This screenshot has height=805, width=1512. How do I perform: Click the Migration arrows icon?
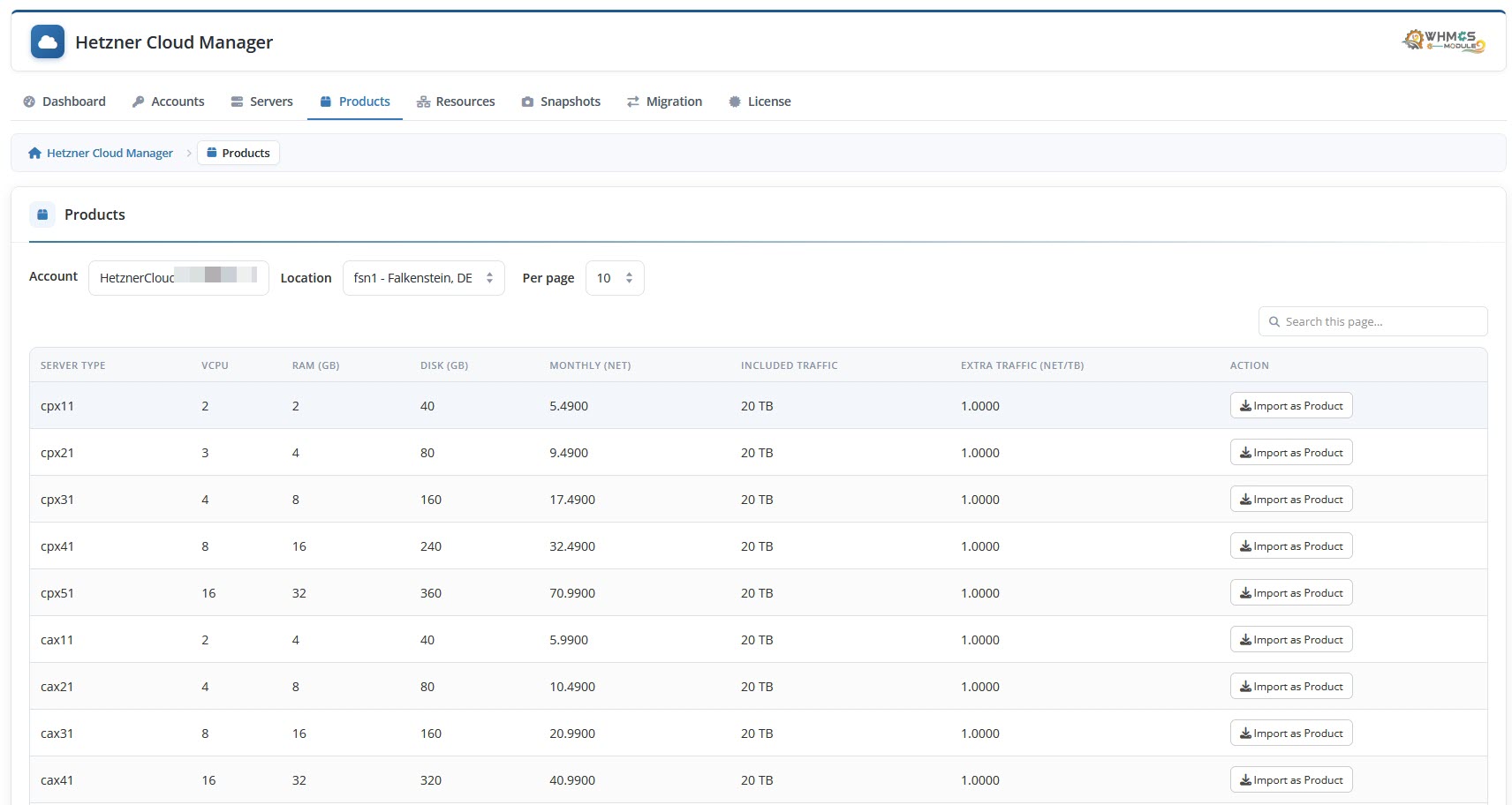(x=633, y=102)
